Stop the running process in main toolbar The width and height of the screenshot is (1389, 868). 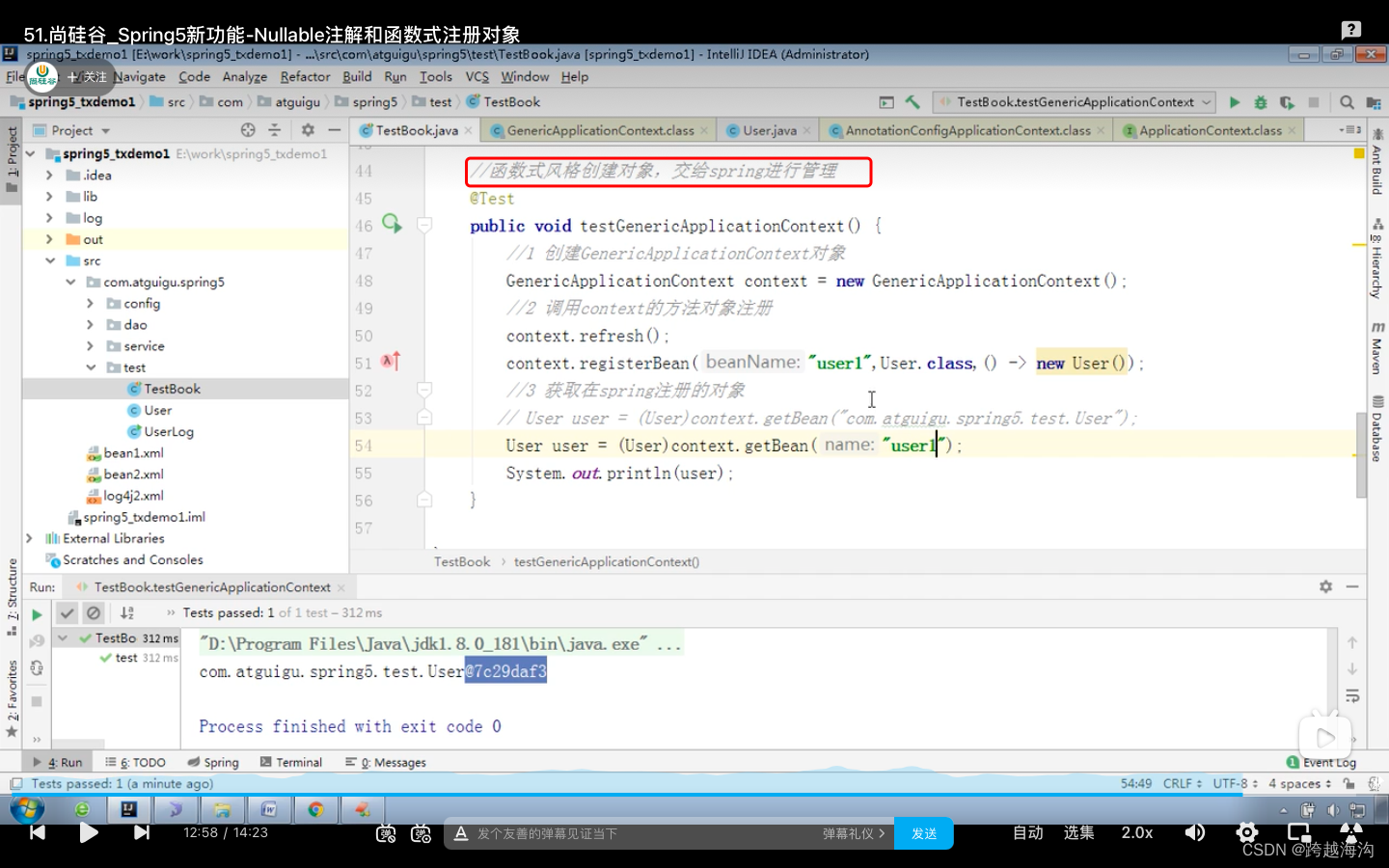coord(1313,102)
